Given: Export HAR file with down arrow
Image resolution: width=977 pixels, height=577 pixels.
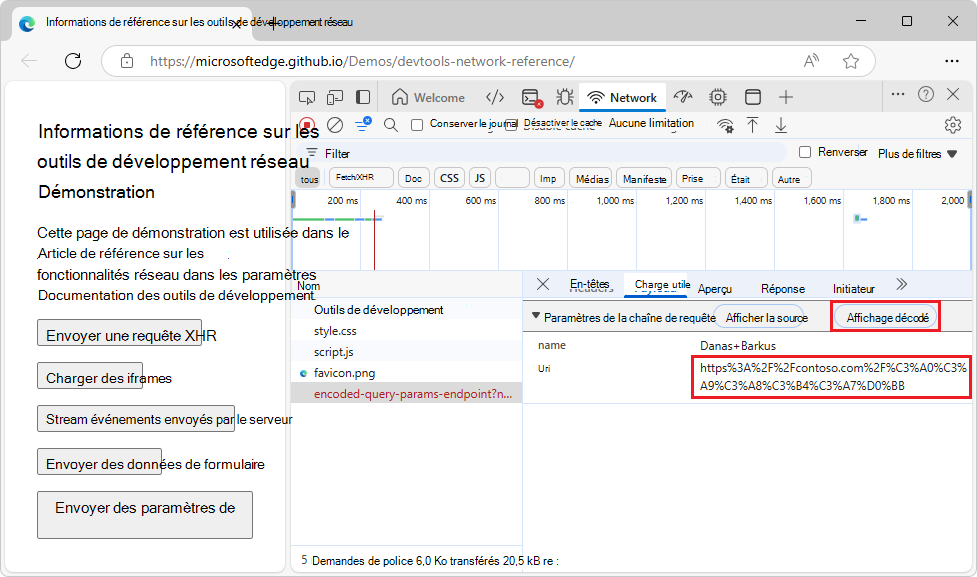Looking at the screenshot, I should [780, 125].
